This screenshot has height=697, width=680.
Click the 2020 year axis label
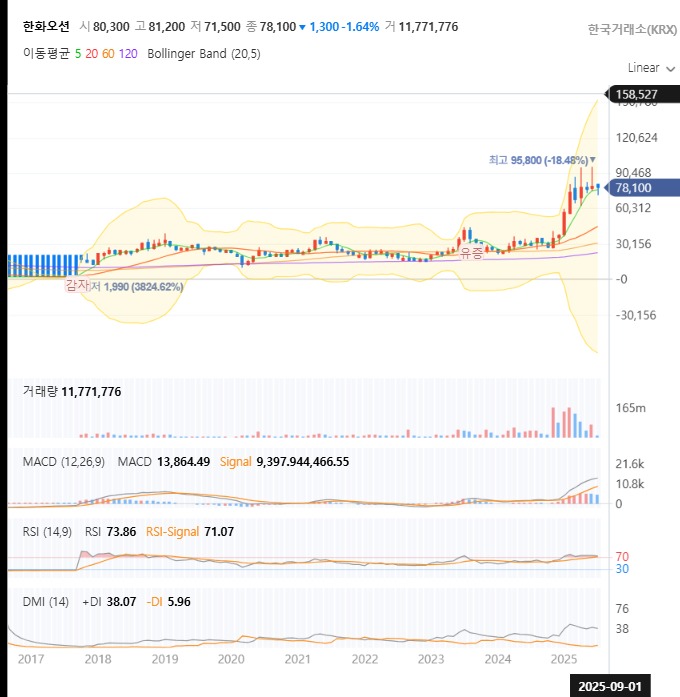(231, 659)
